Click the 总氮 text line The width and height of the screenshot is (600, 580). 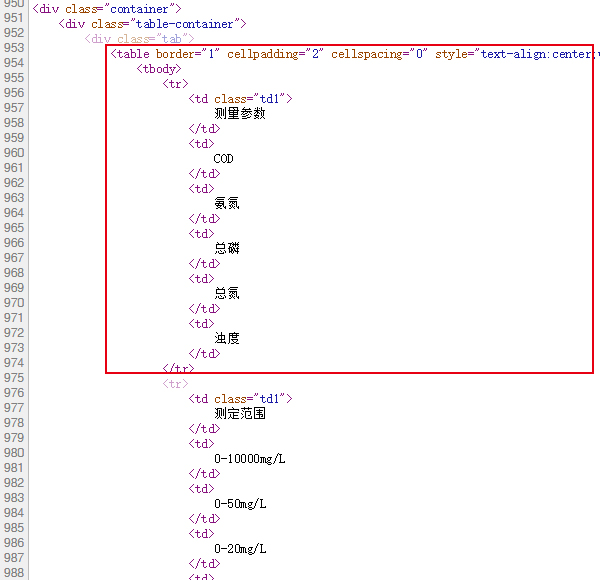pos(227,293)
